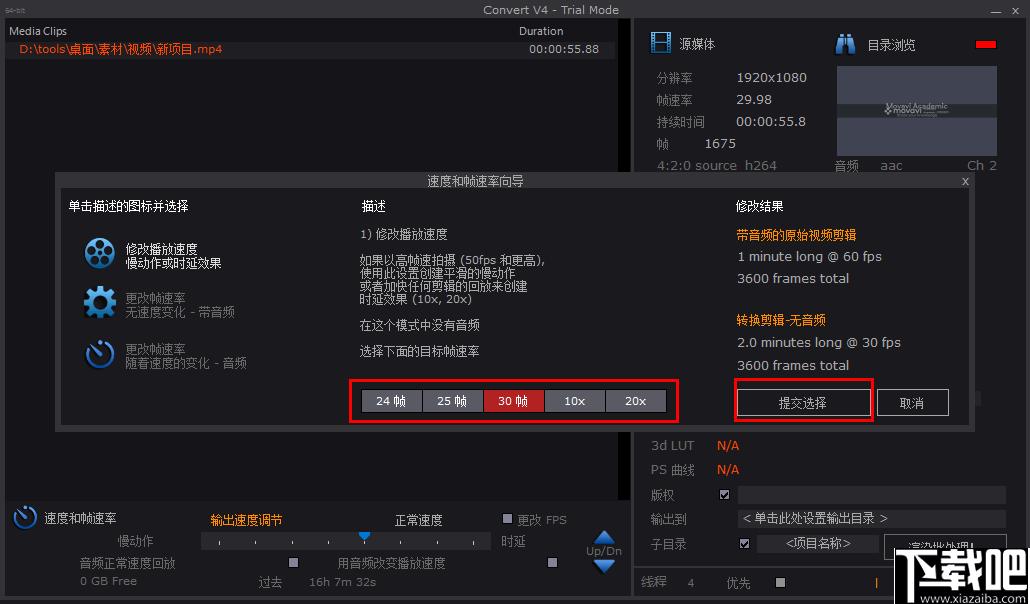The width and height of the screenshot is (1030, 604).
Task: Toggle the 子目录 checkbox
Action: pos(744,544)
